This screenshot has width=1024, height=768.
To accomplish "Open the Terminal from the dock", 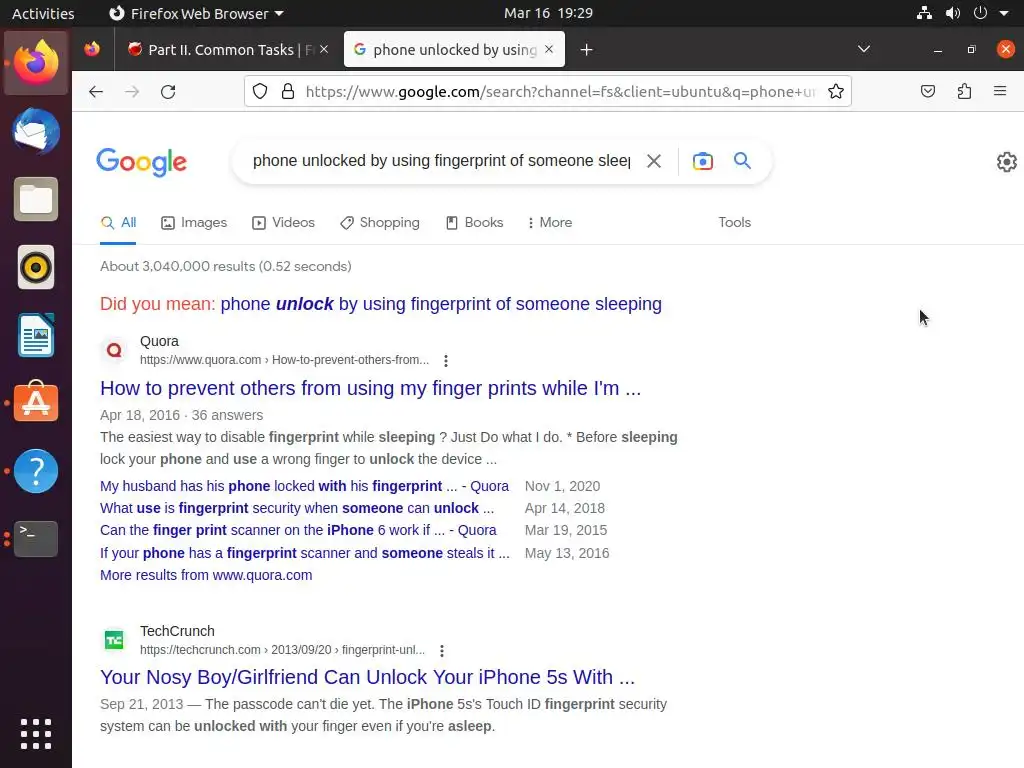I will pyautogui.click(x=36, y=539).
